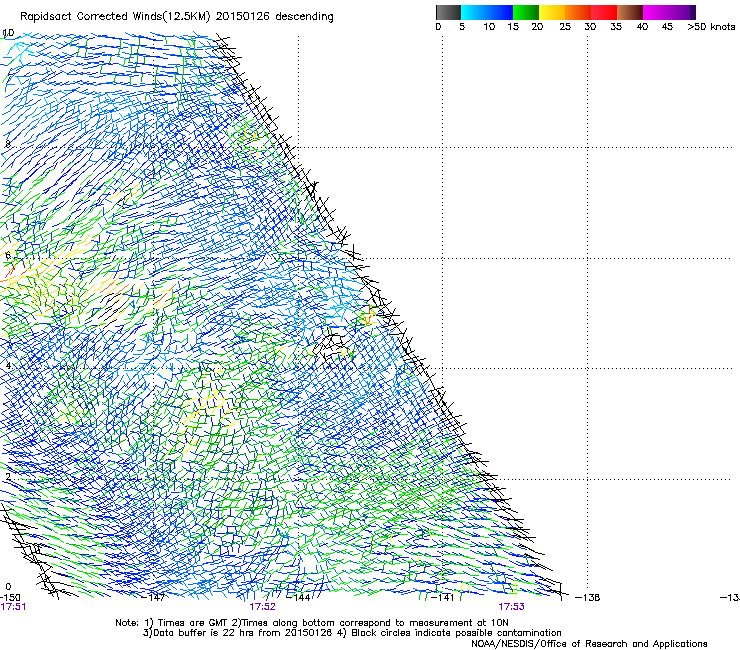
Task: Click the purple time stamp '17:51'
Action: click(x=13, y=607)
